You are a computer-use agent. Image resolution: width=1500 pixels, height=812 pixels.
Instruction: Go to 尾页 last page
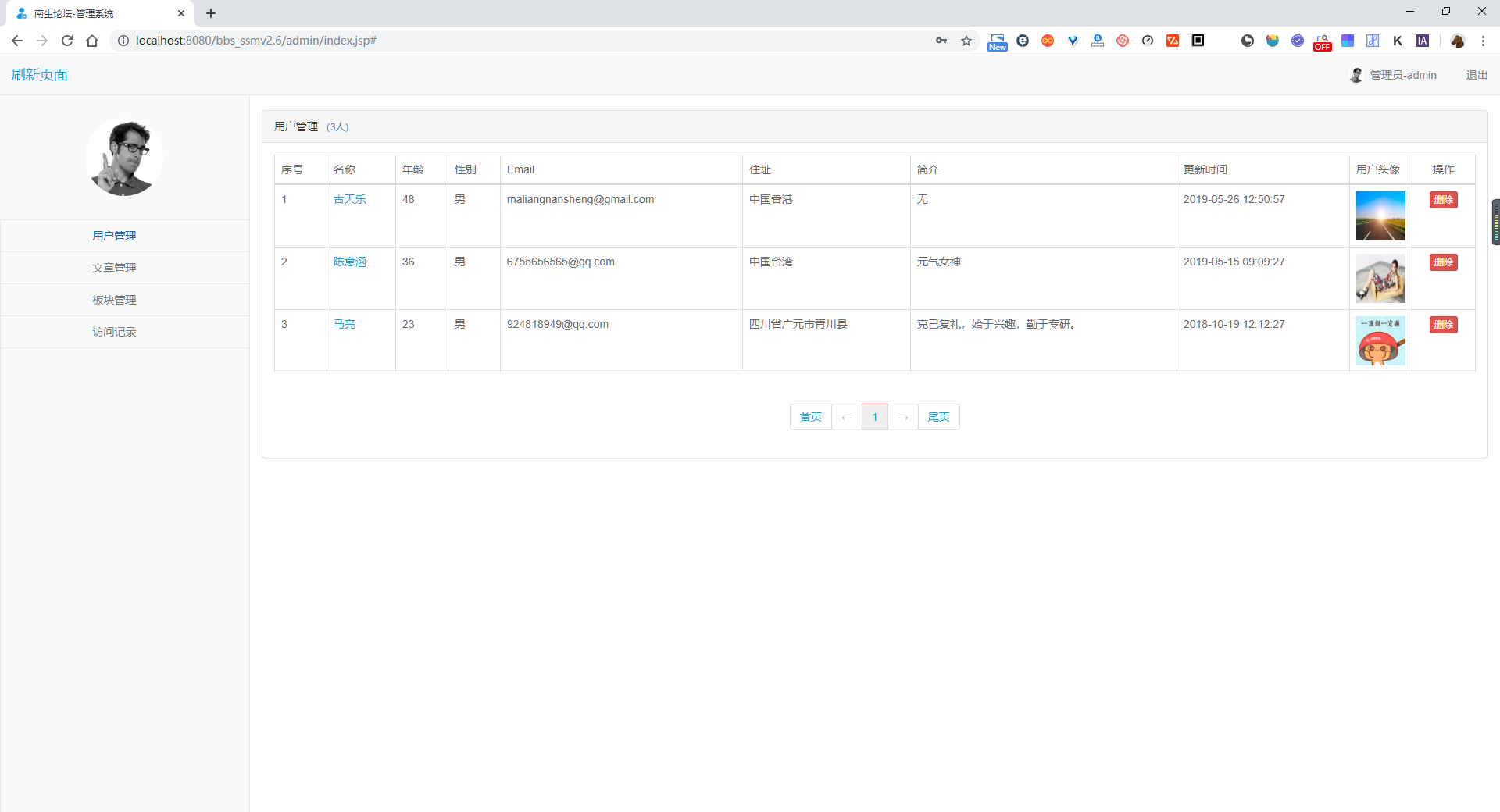click(939, 417)
